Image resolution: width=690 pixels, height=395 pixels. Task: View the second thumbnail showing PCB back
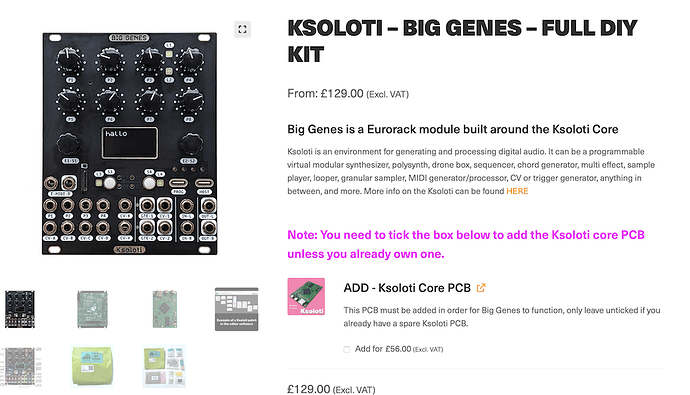click(x=92, y=309)
